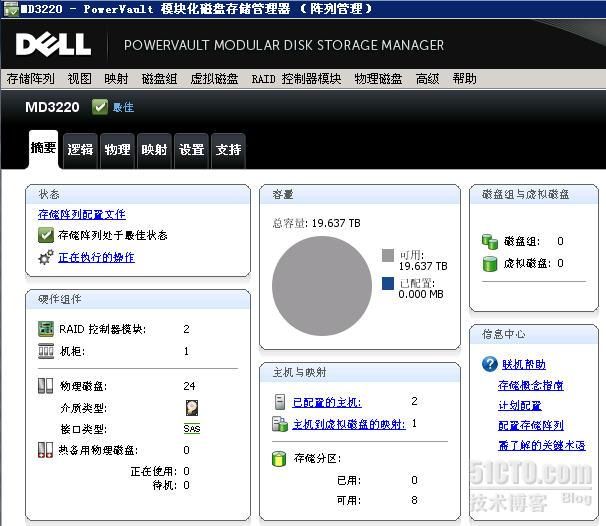Click the configured hosts server icon
606x526 pixels.
279,402
